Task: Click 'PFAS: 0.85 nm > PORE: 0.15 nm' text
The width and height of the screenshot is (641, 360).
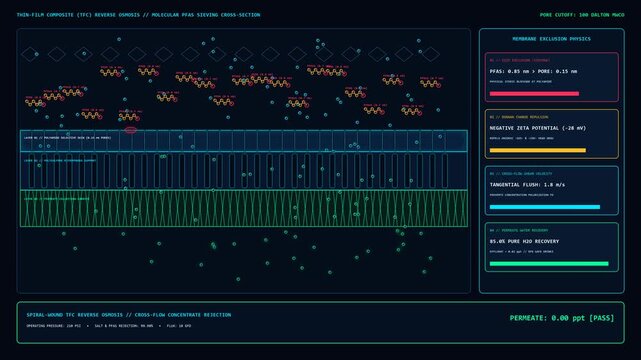Action: pos(533,71)
